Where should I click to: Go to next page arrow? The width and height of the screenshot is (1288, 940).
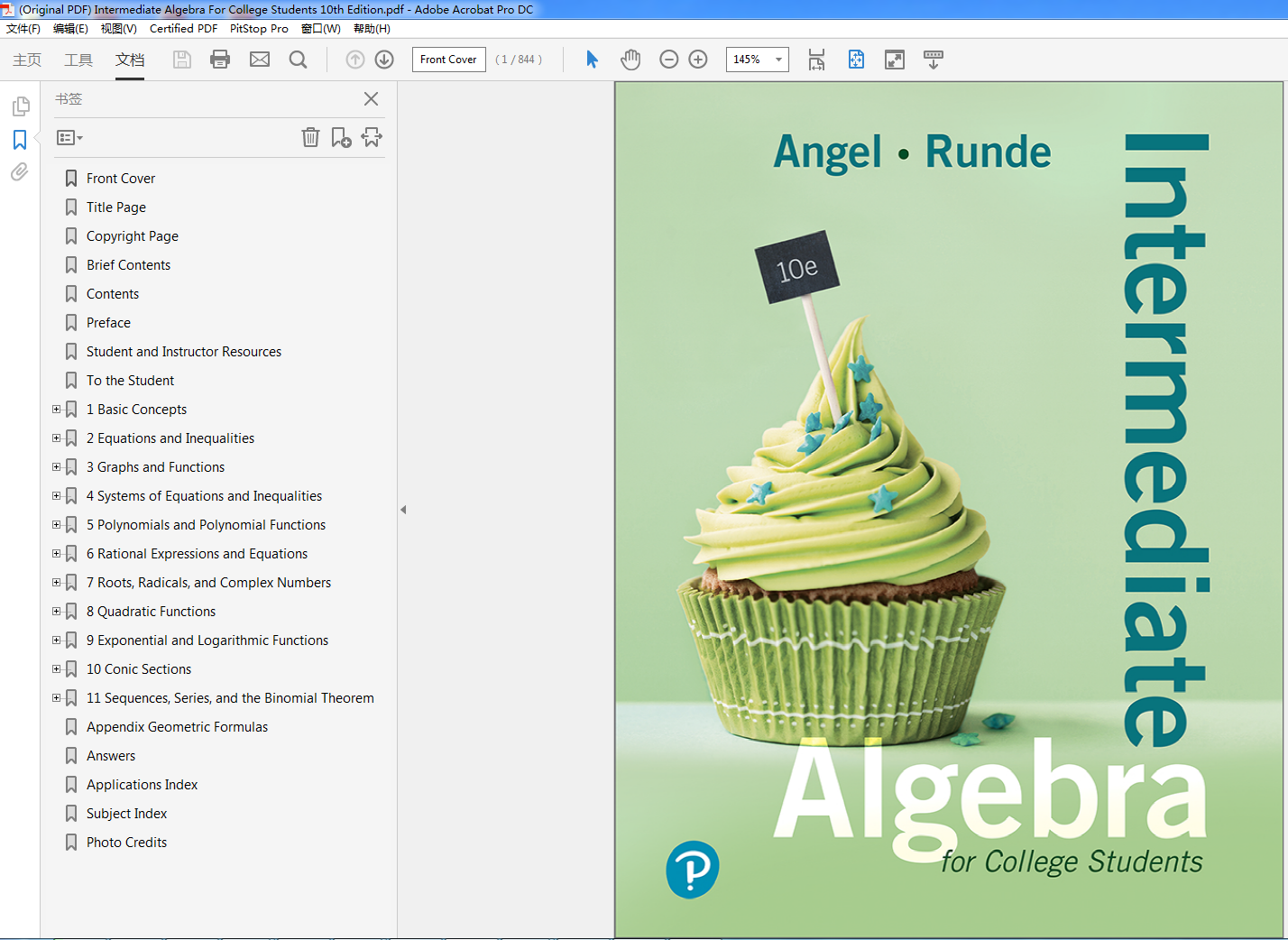coord(384,60)
